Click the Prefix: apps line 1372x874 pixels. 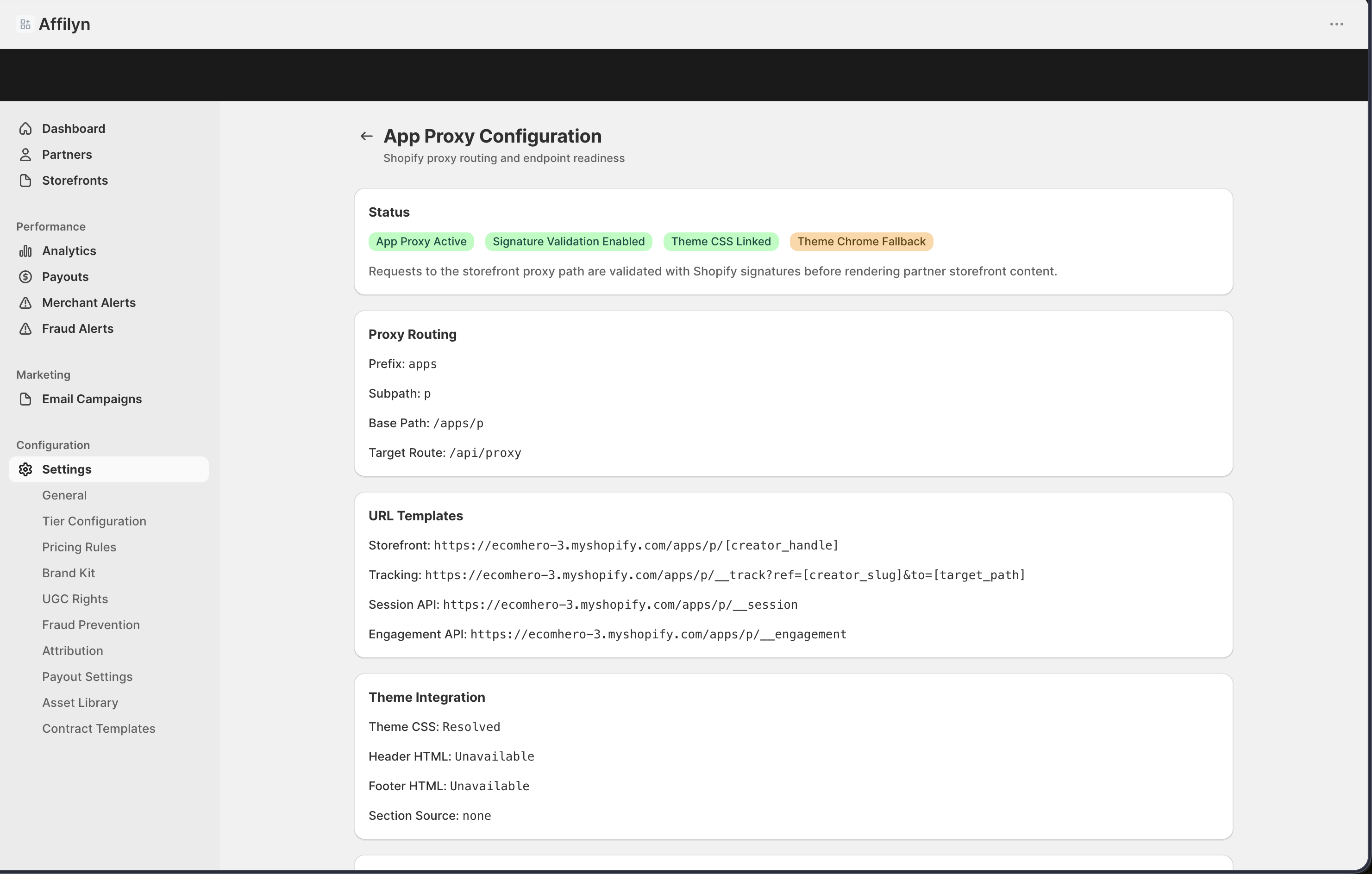coord(403,364)
